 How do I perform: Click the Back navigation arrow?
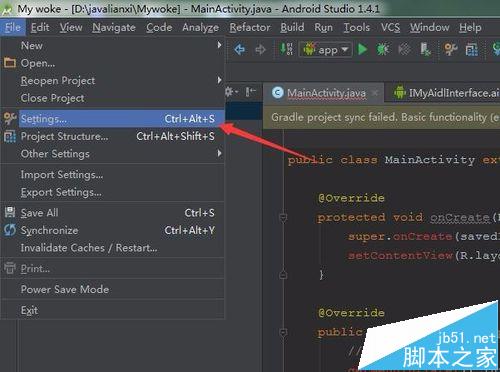(x=240, y=50)
